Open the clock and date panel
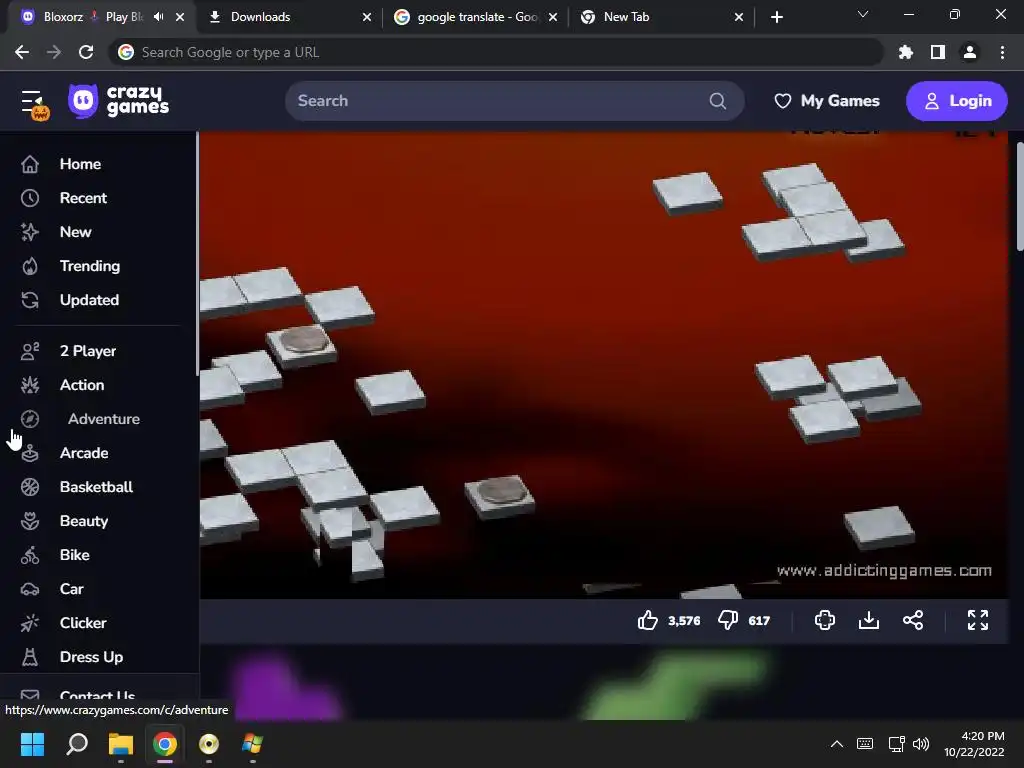Image resolution: width=1024 pixels, height=768 pixels. 974,744
